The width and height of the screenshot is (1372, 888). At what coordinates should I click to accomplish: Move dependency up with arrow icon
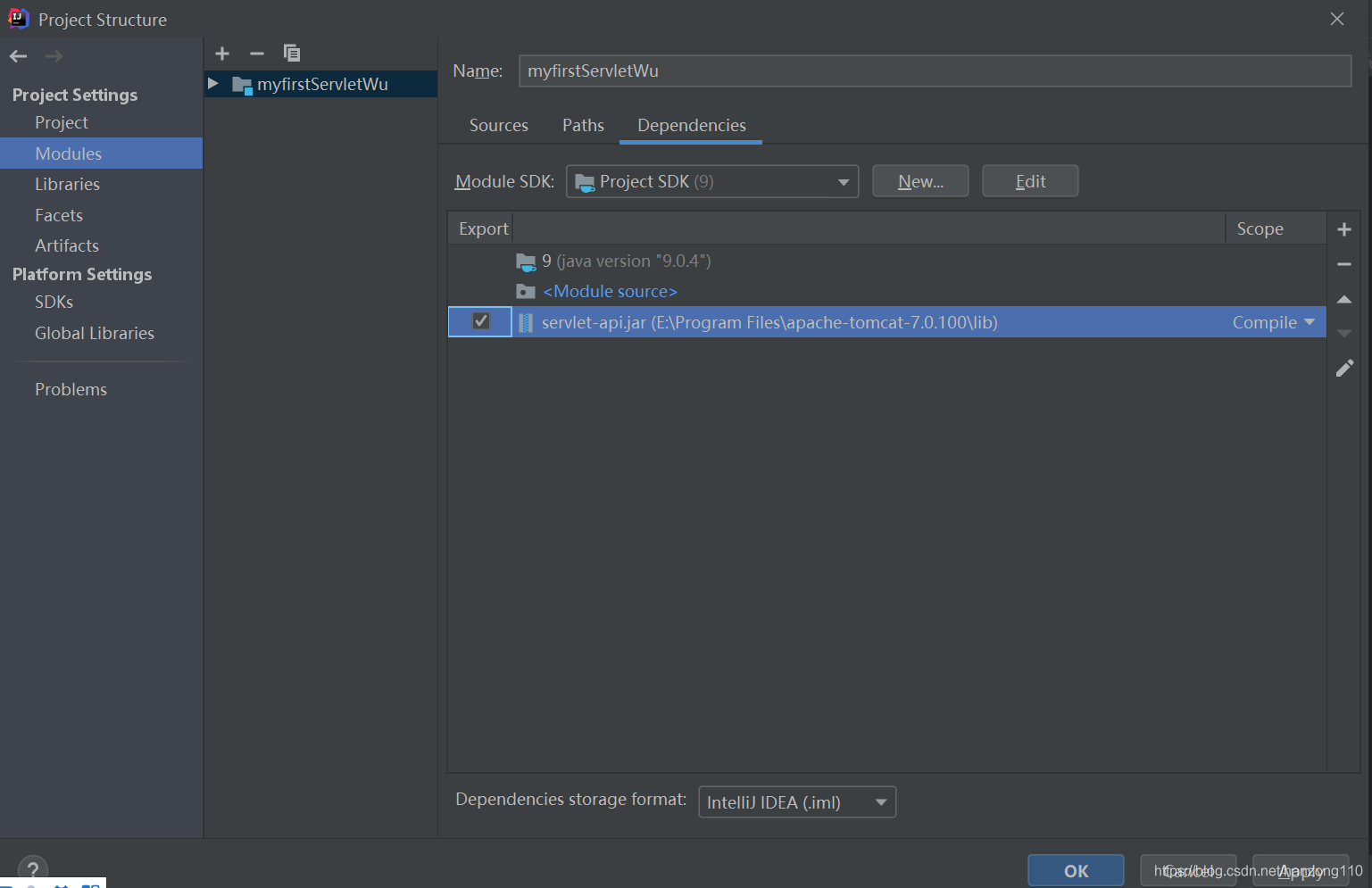click(x=1344, y=299)
